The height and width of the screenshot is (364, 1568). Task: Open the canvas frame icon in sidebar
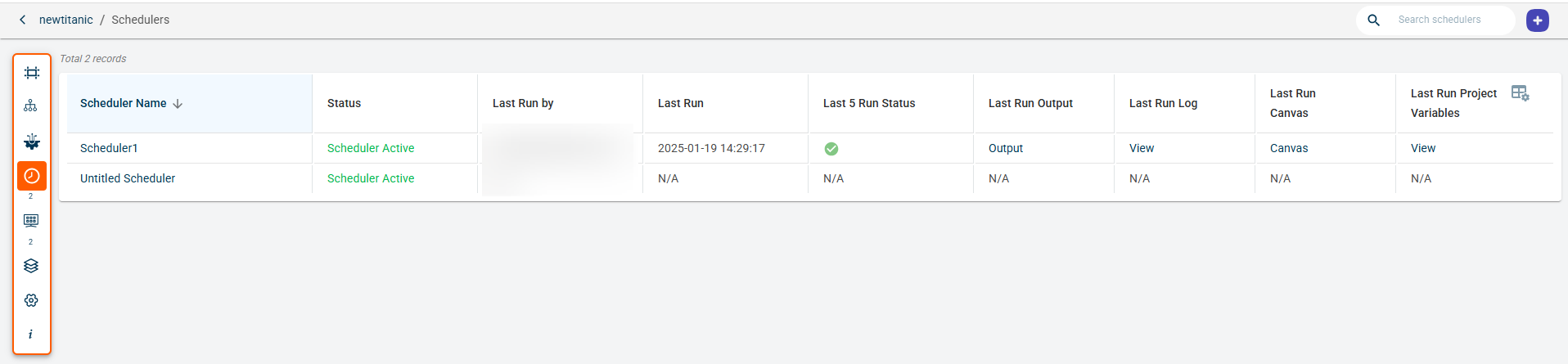coord(31,73)
